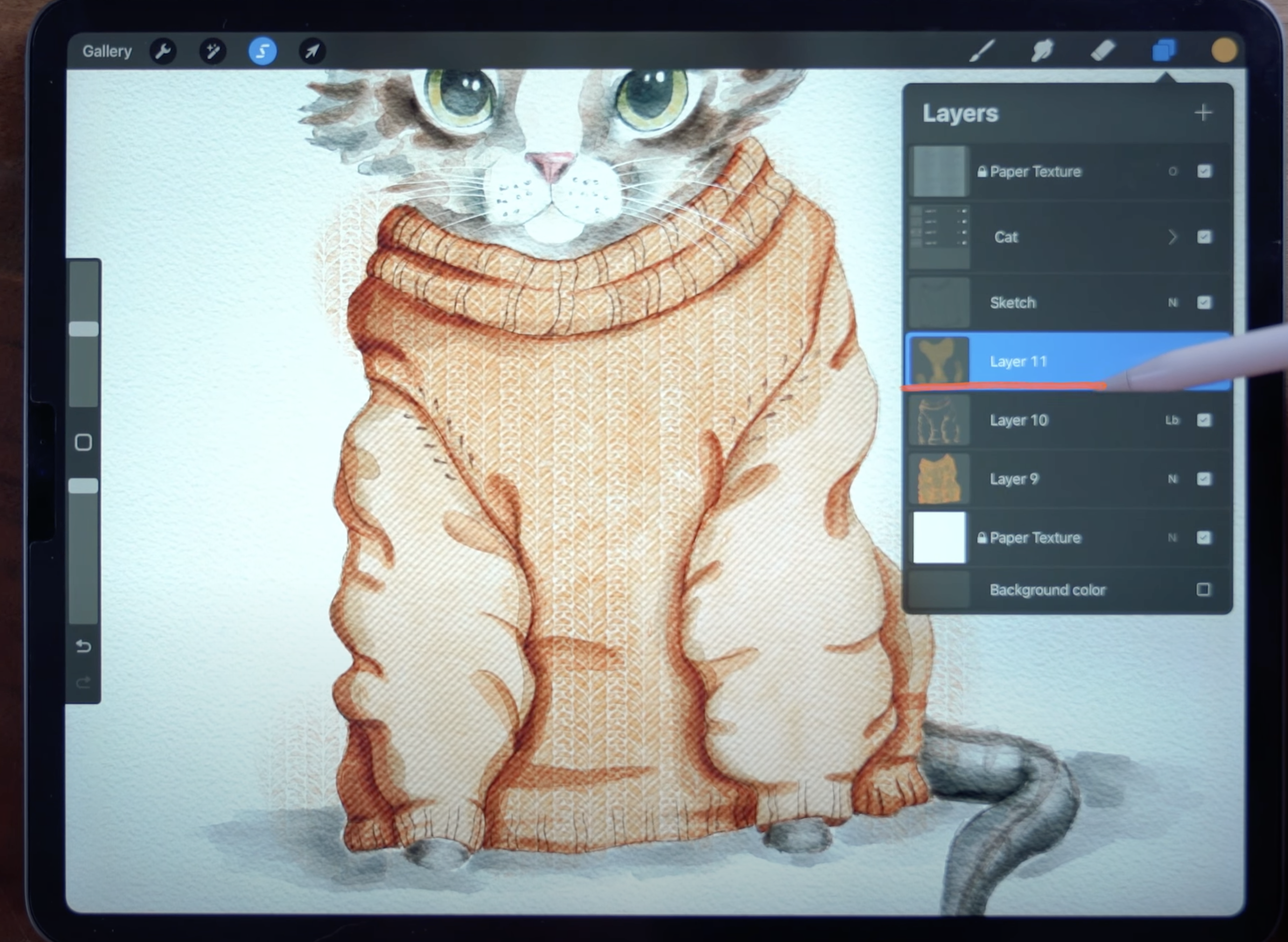Adjust the brush size slider
Image resolution: width=1288 pixels, height=942 pixels.
click(x=84, y=329)
